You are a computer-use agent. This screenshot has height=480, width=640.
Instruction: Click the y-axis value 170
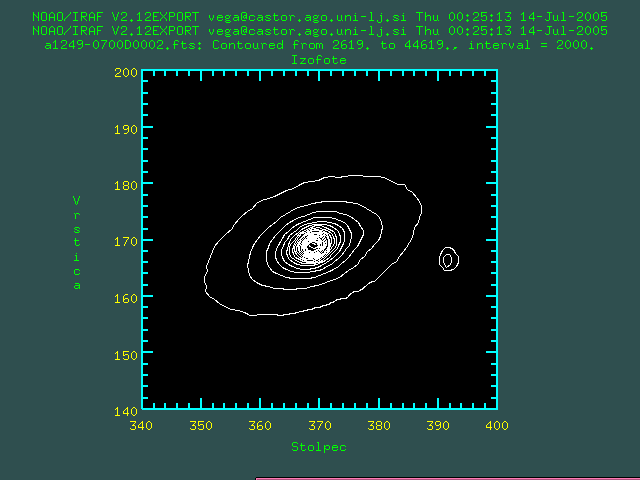click(x=126, y=242)
